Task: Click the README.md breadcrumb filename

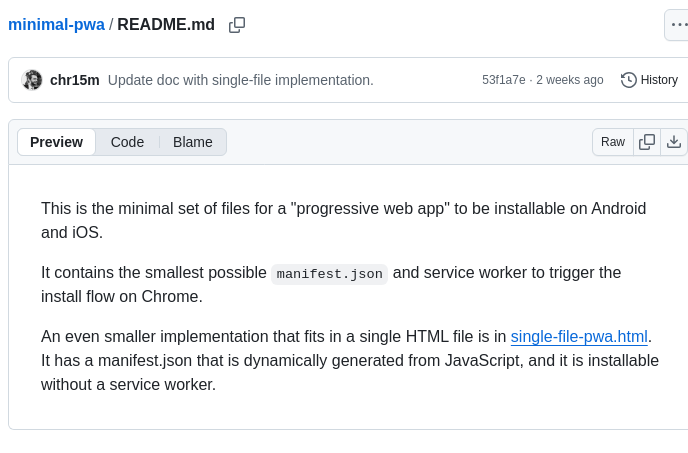Action: tap(166, 25)
